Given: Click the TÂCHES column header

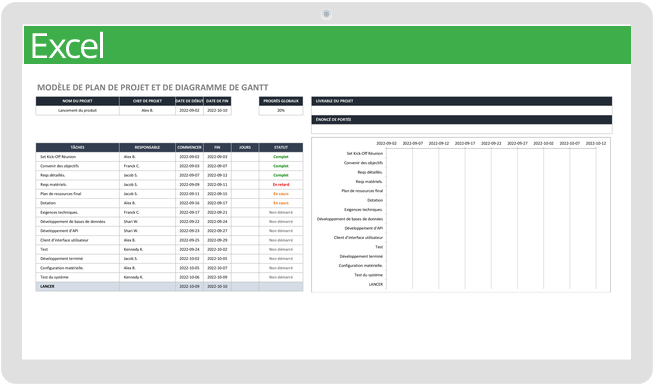Looking at the screenshot, I should pyautogui.click(x=78, y=147).
